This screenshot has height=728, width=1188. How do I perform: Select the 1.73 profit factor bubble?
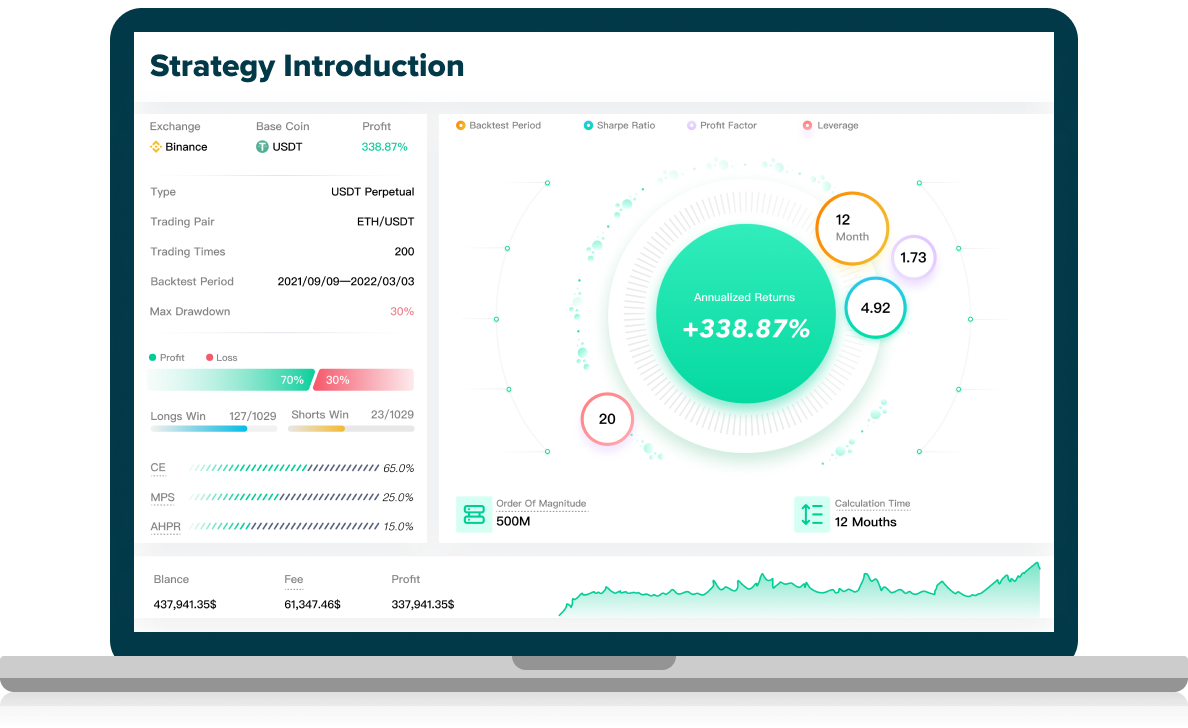coord(914,258)
